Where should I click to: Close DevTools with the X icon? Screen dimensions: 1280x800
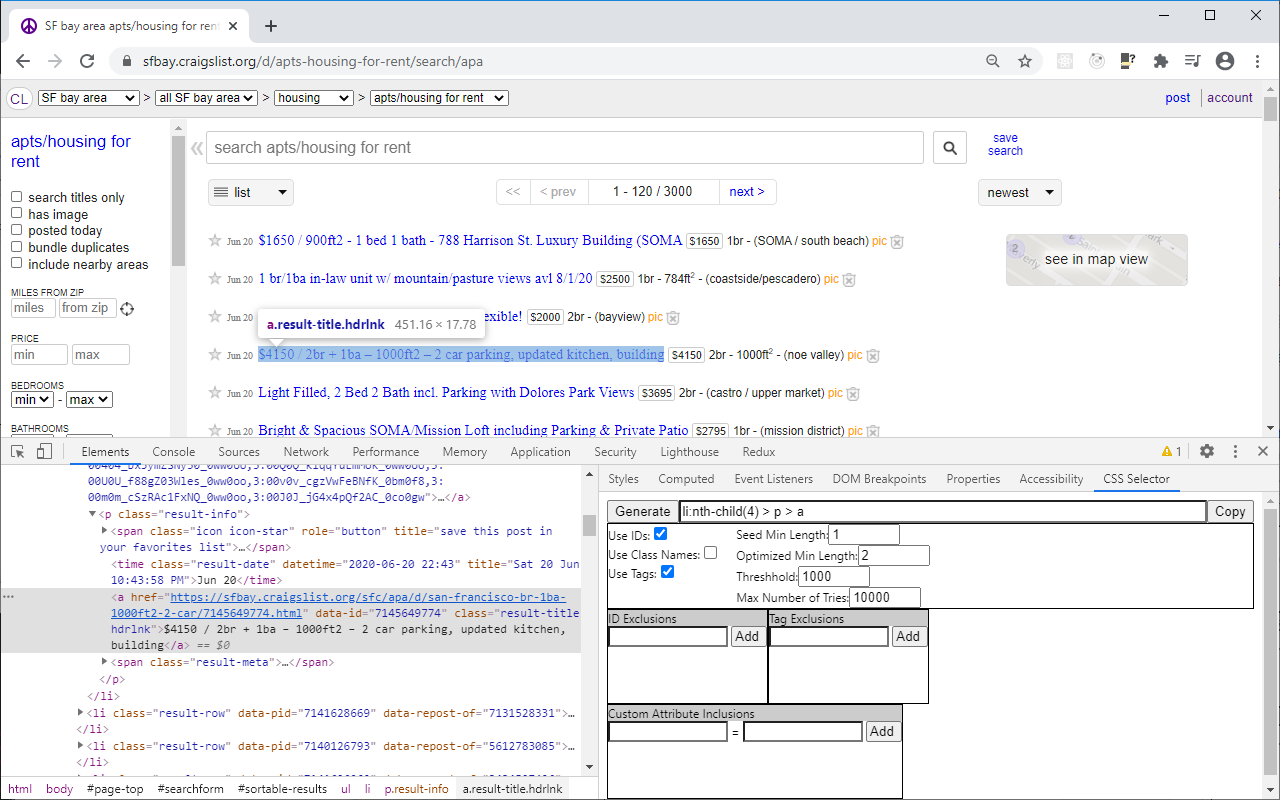[x=1263, y=452]
